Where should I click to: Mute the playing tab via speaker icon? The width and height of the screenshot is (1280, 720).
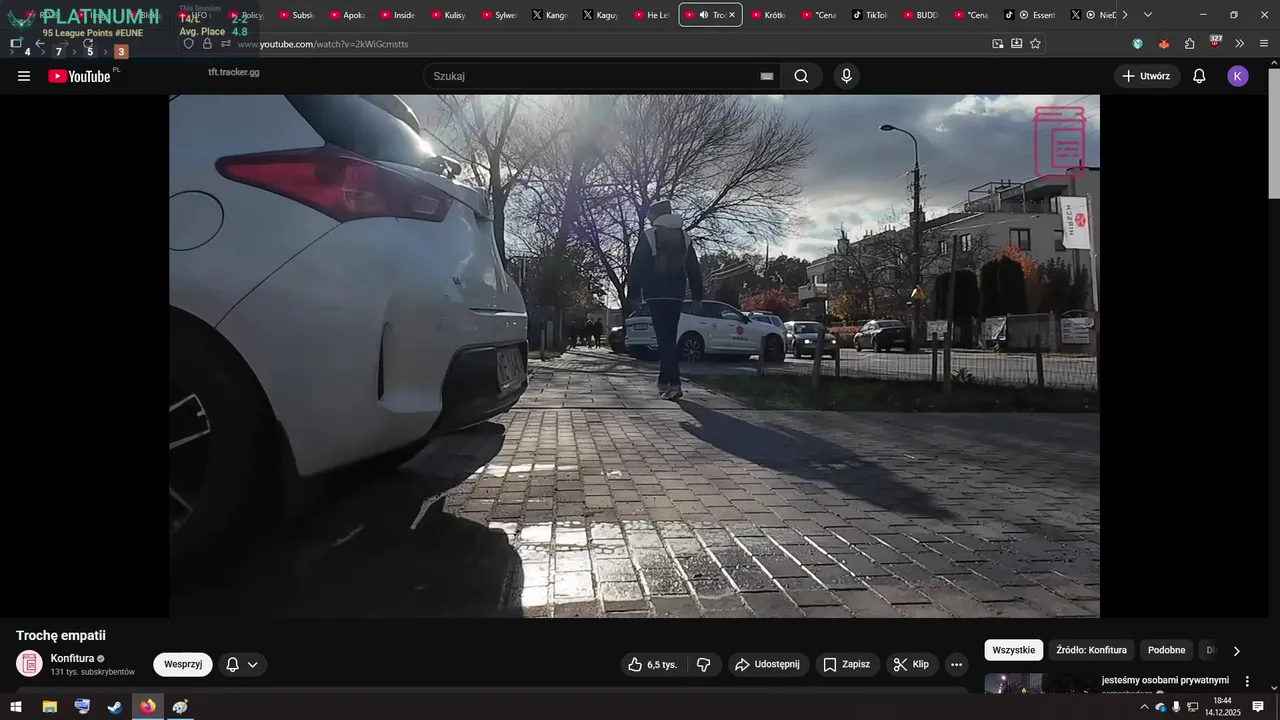(x=704, y=15)
